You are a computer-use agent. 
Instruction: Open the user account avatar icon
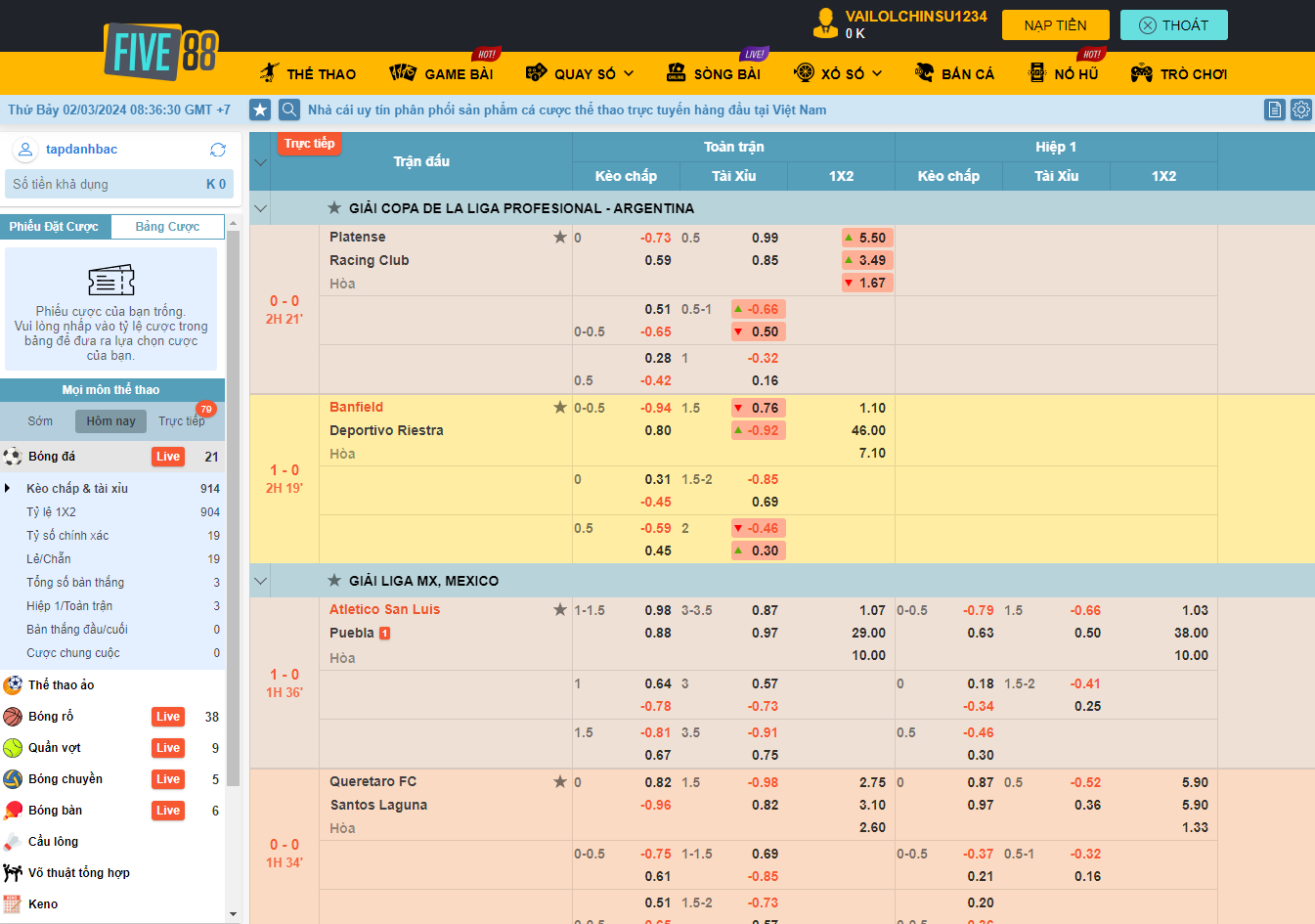(x=825, y=23)
